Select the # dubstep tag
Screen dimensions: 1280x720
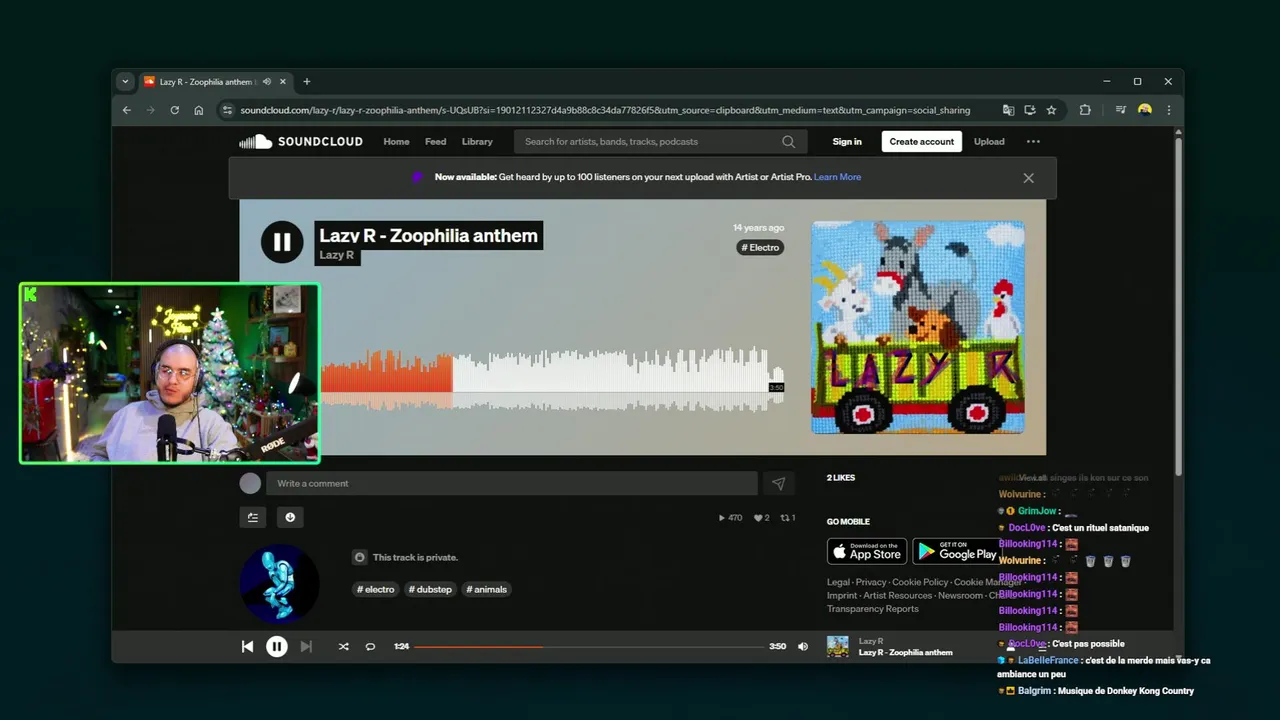pos(430,590)
